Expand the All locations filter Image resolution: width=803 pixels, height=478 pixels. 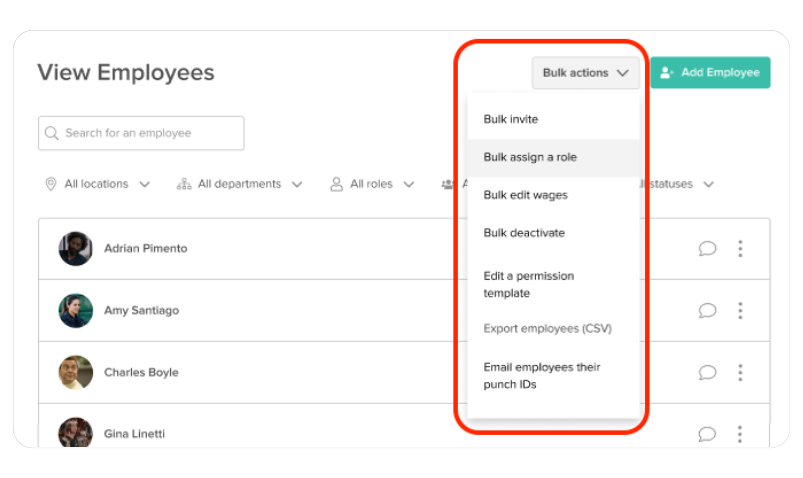coord(97,184)
